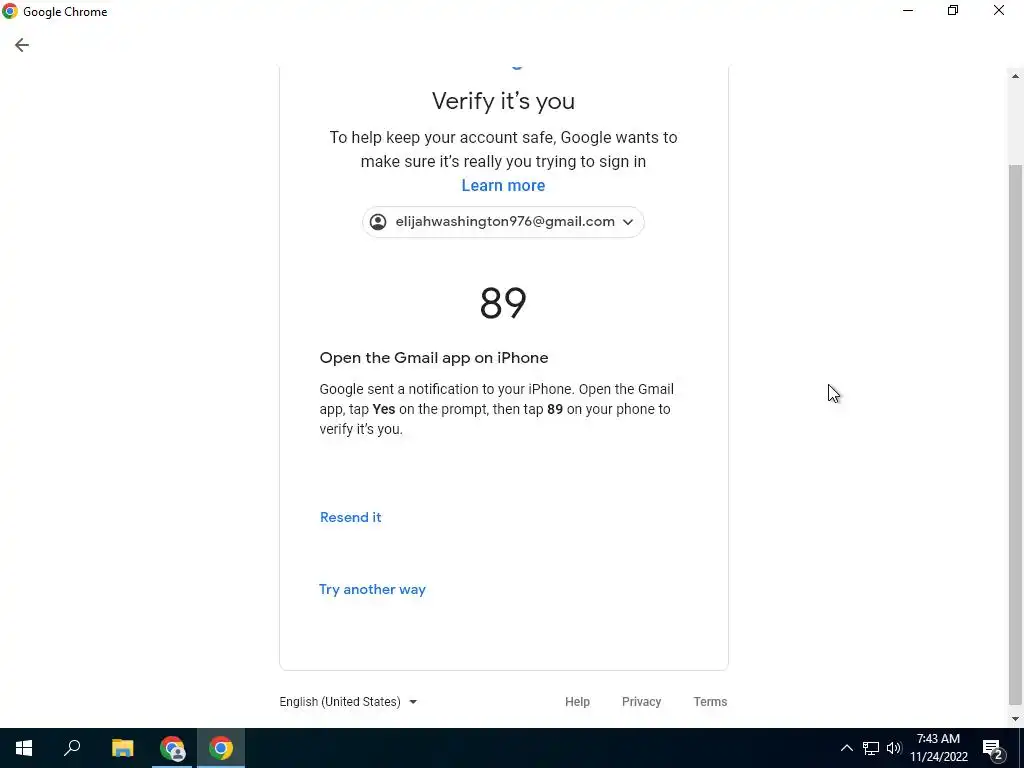Open the Help footer link
The height and width of the screenshot is (768, 1024).
click(577, 701)
